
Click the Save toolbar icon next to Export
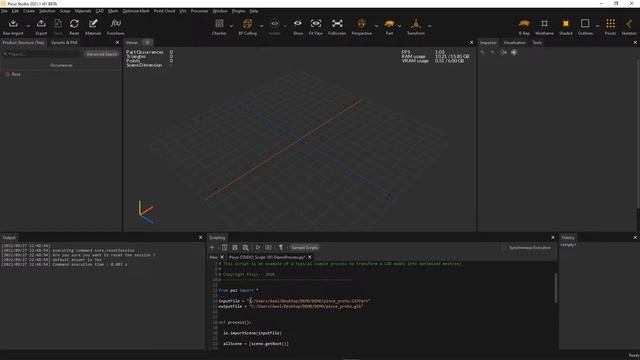tap(58, 24)
